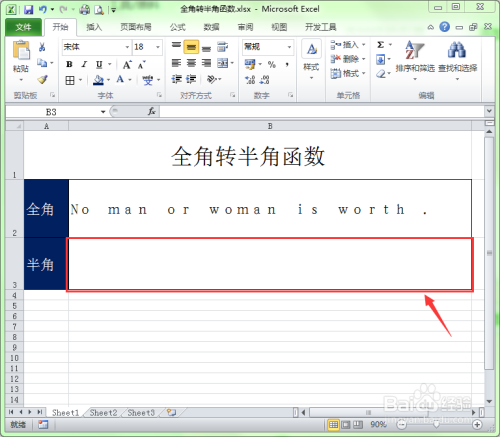The image size is (500, 437).
Task: Click the Save icon in quick access toolbar
Action: pos(28,9)
